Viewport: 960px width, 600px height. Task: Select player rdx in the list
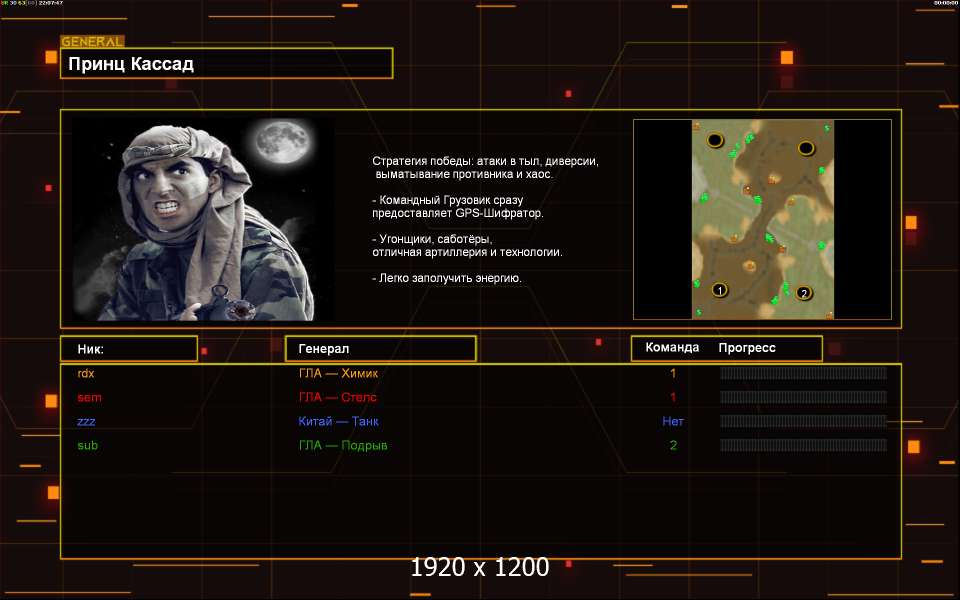tap(86, 373)
